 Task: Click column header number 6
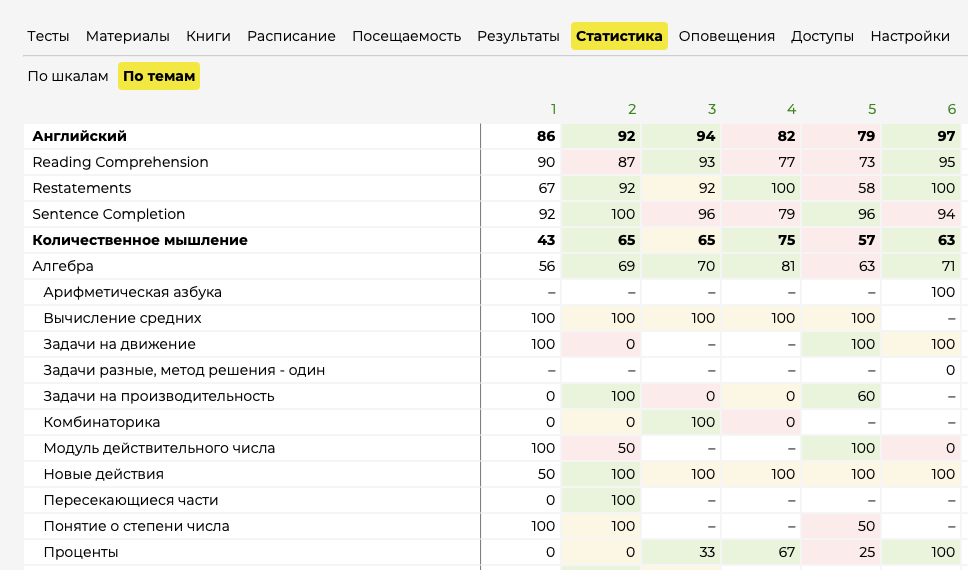click(951, 109)
